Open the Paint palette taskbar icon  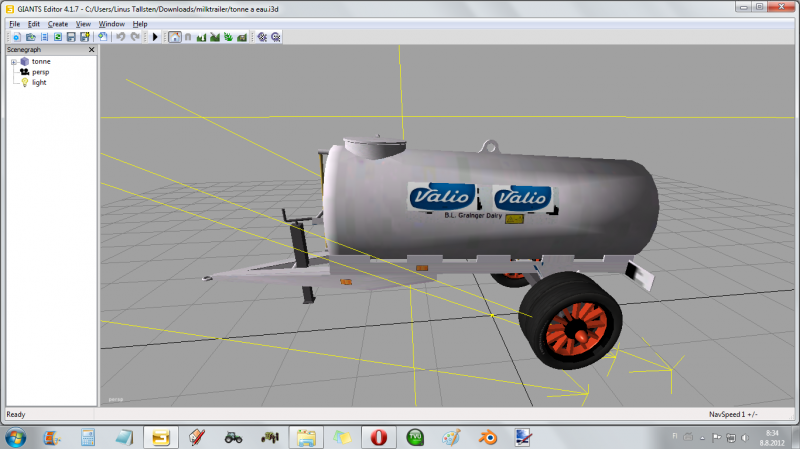click(451, 438)
